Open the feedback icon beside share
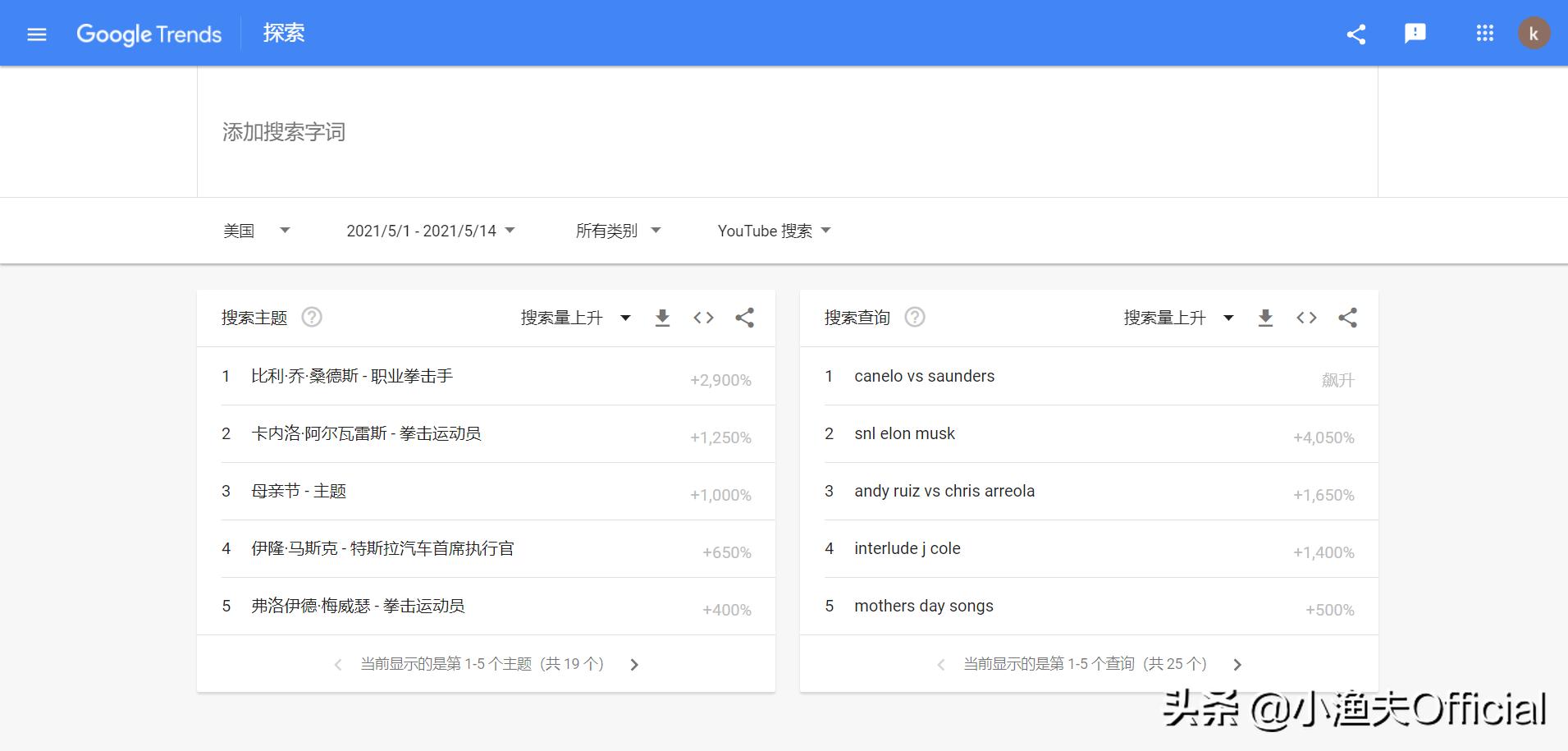 click(1415, 34)
